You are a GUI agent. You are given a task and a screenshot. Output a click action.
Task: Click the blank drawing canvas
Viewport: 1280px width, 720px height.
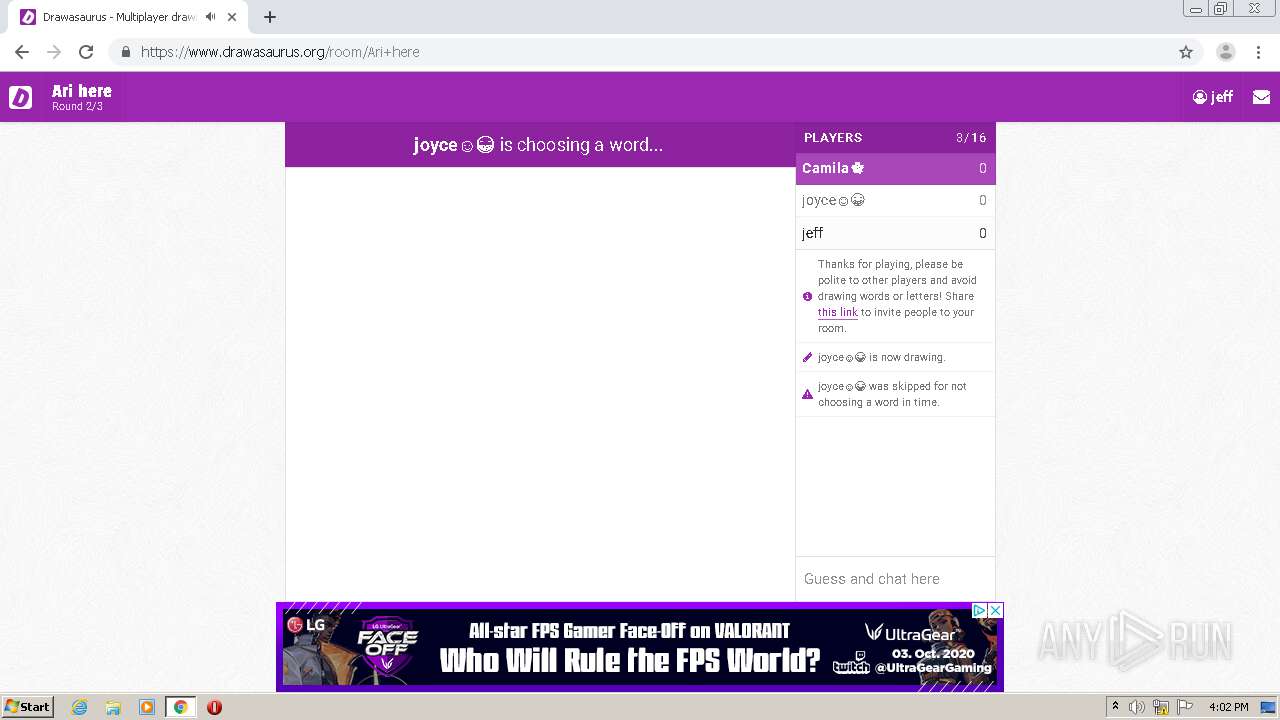tap(540, 384)
